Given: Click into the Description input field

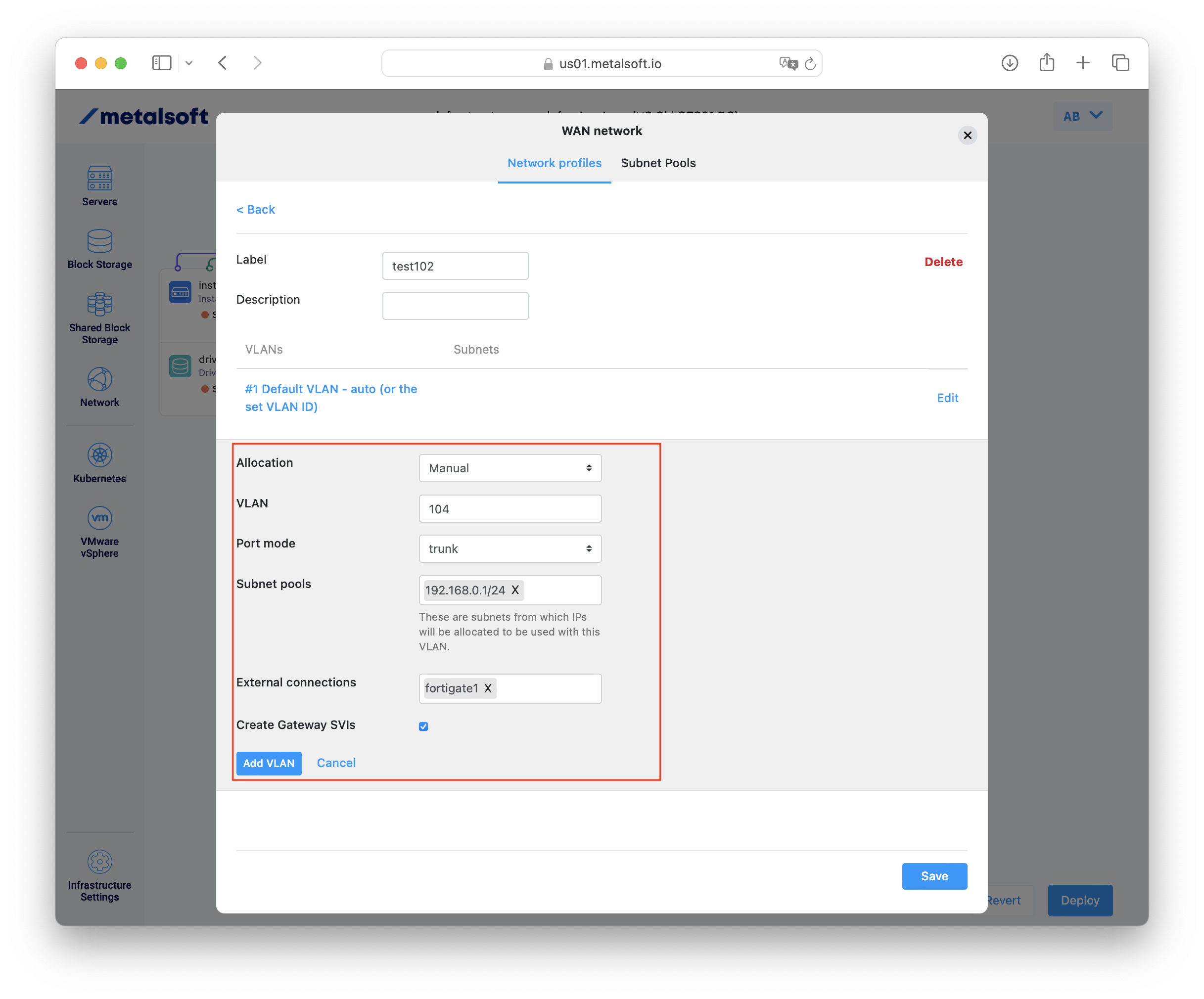Looking at the screenshot, I should (x=455, y=306).
